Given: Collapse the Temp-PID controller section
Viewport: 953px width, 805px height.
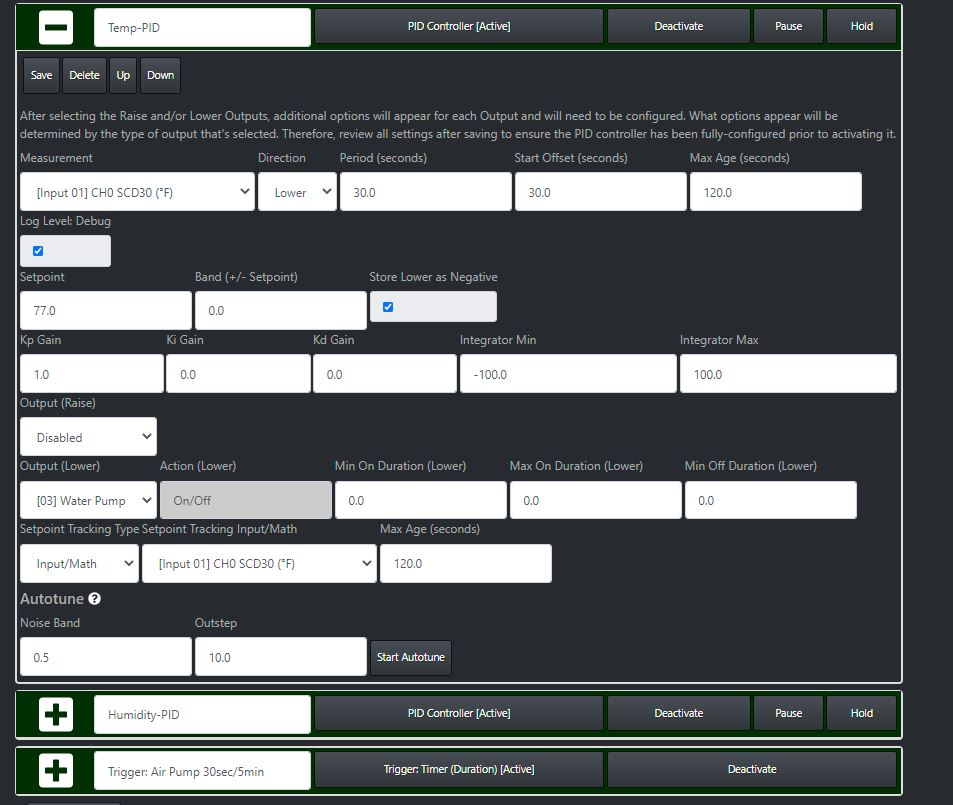Looking at the screenshot, I should click(55, 26).
